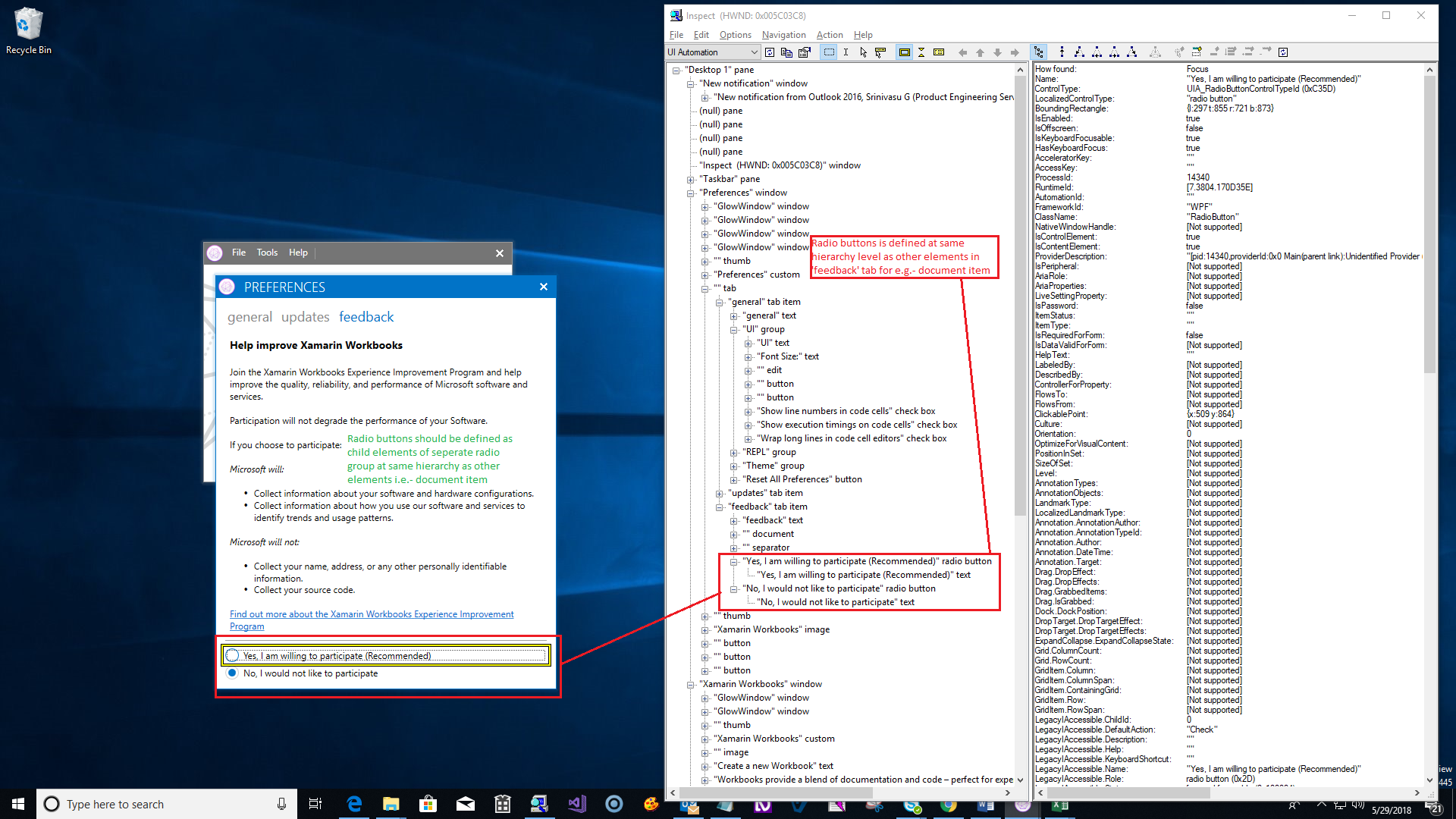The height and width of the screenshot is (819, 1456).
Task: Click the Copy icon in Inspect toolbar
Action: coord(786,52)
